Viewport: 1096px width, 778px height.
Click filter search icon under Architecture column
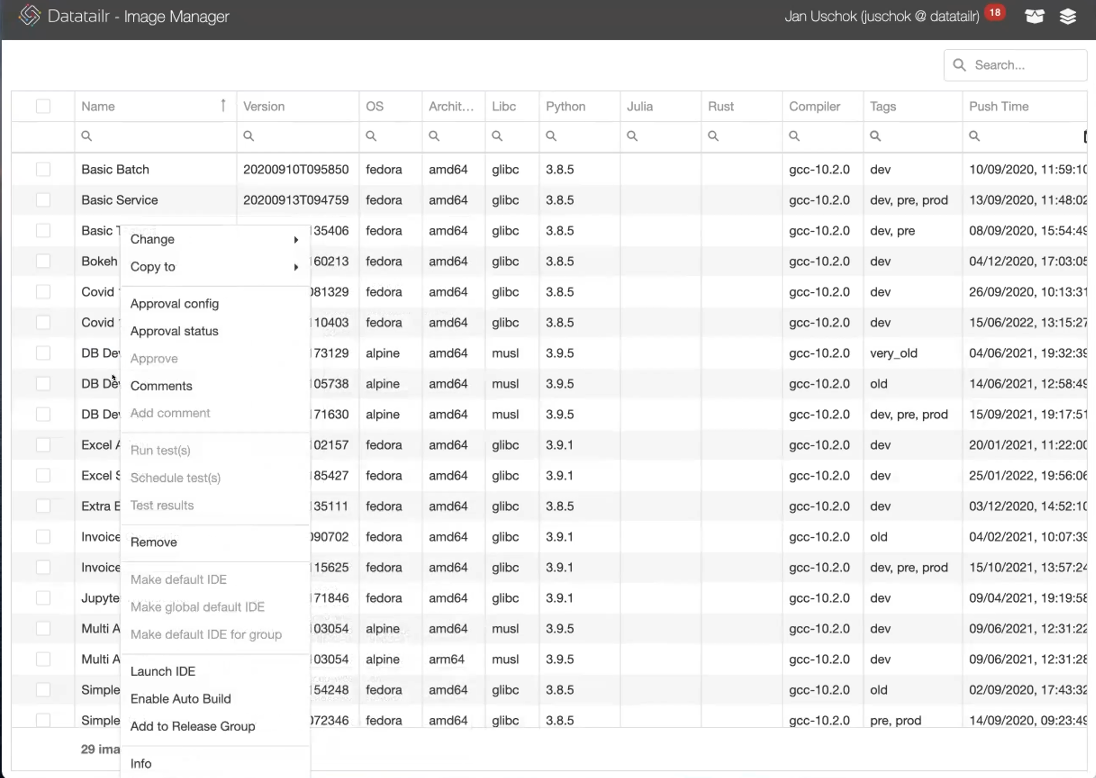pos(434,136)
